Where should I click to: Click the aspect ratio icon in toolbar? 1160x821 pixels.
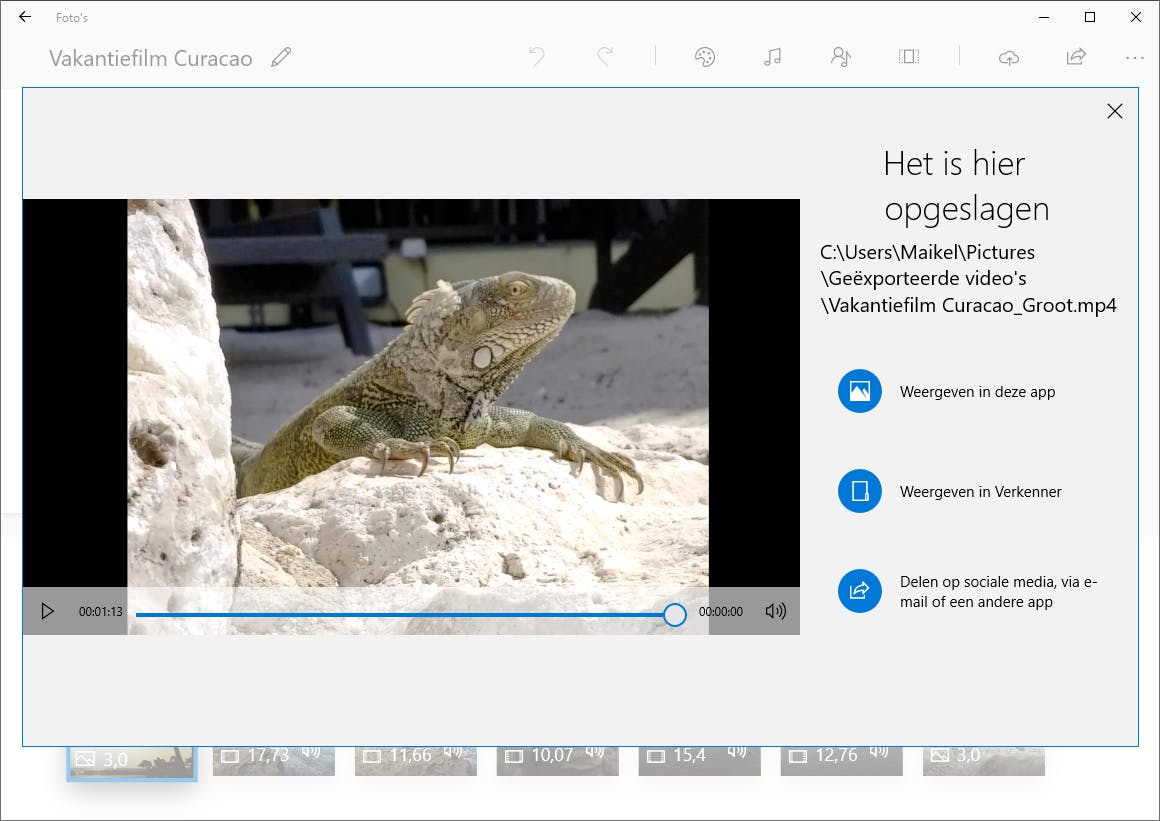[x=908, y=57]
